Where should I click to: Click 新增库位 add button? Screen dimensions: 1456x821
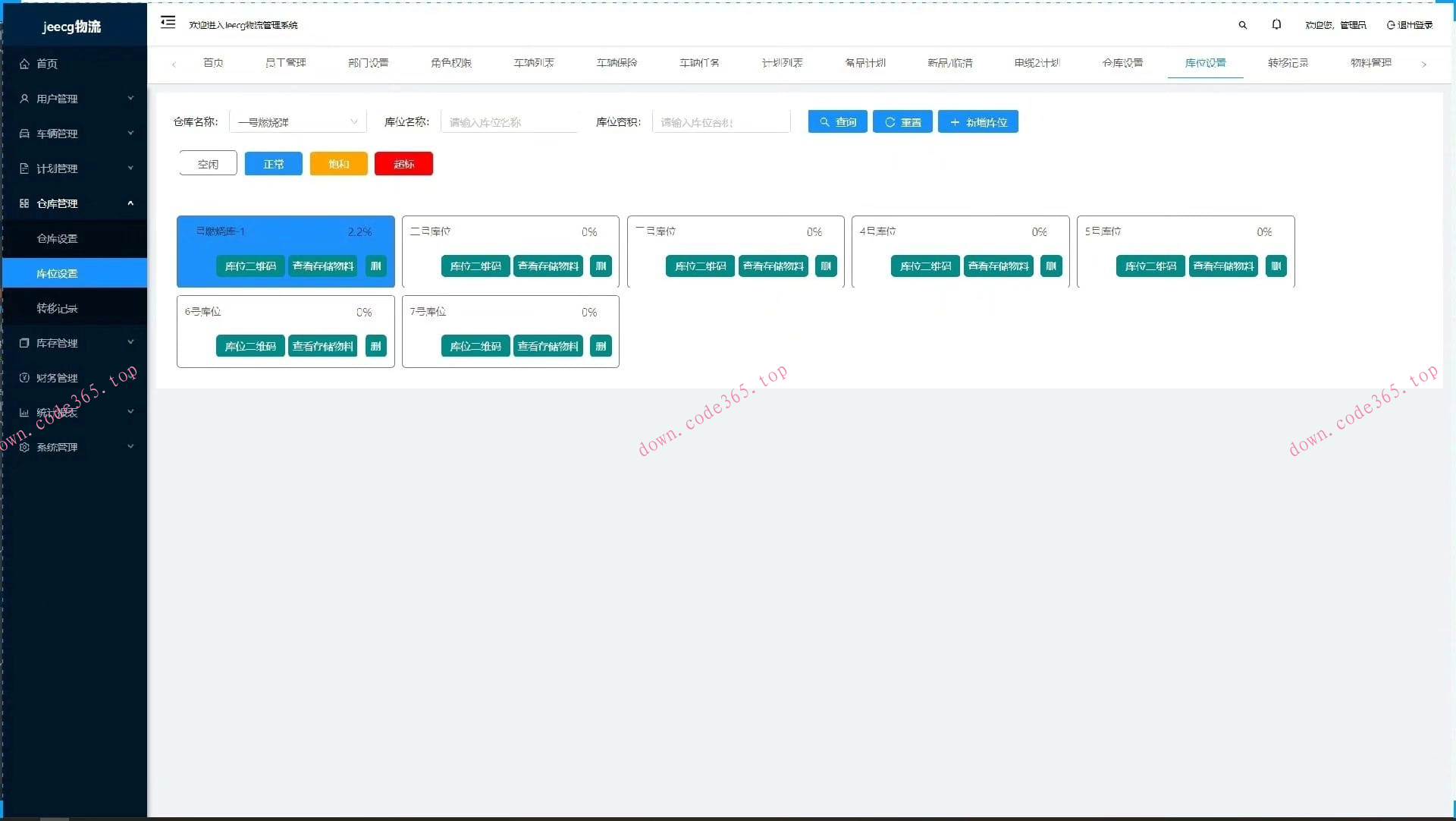tap(977, 122)
